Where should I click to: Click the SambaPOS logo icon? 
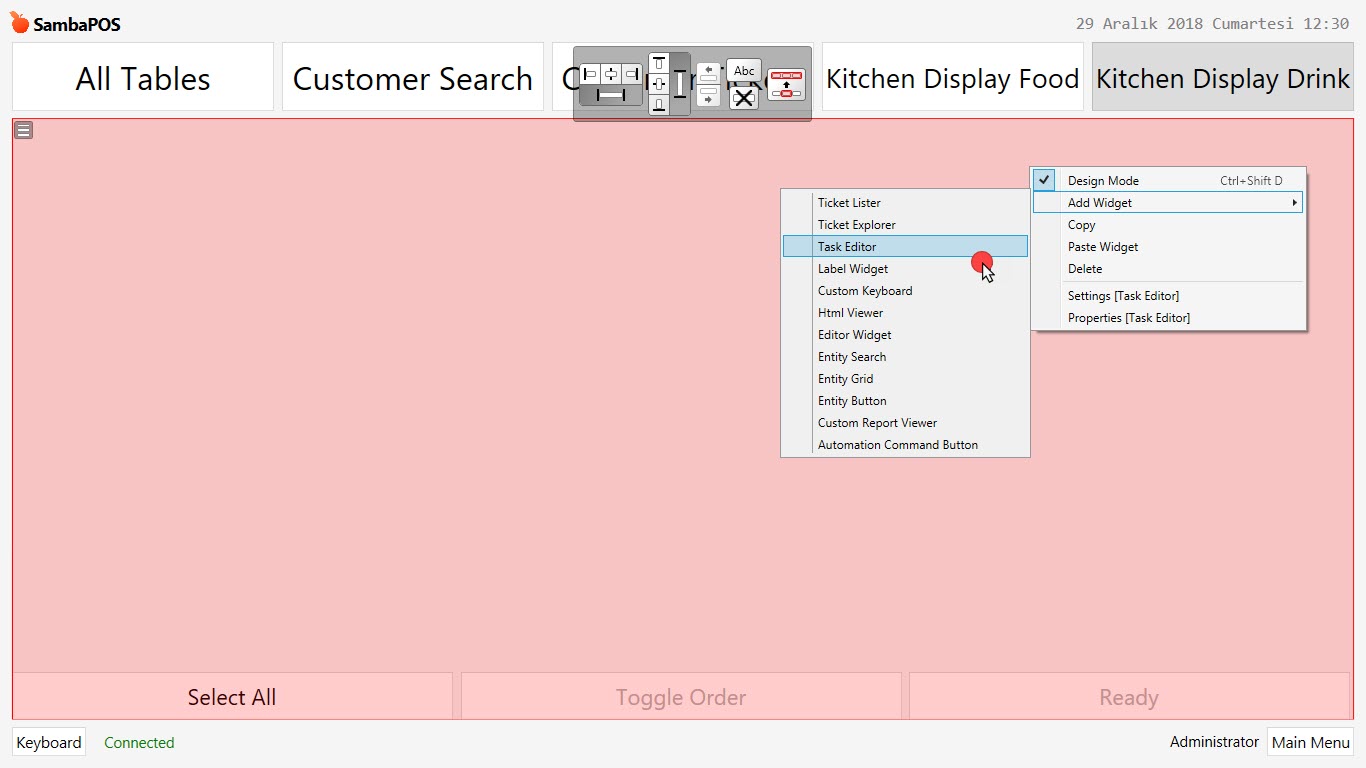[18, 20]
